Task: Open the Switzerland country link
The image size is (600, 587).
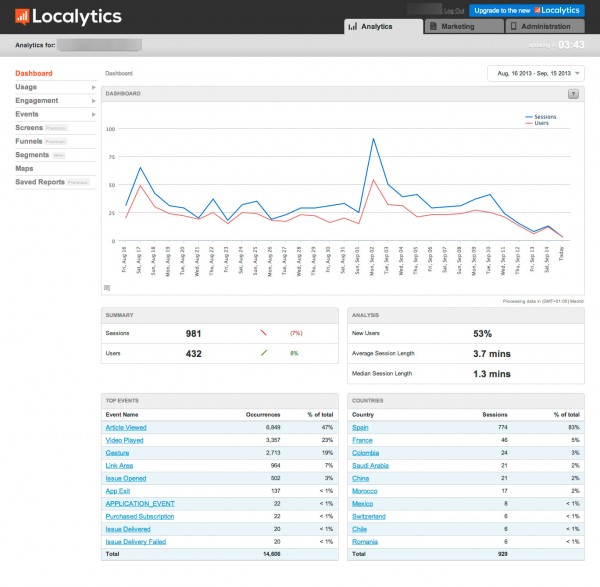Action: (x=369, y=516)
